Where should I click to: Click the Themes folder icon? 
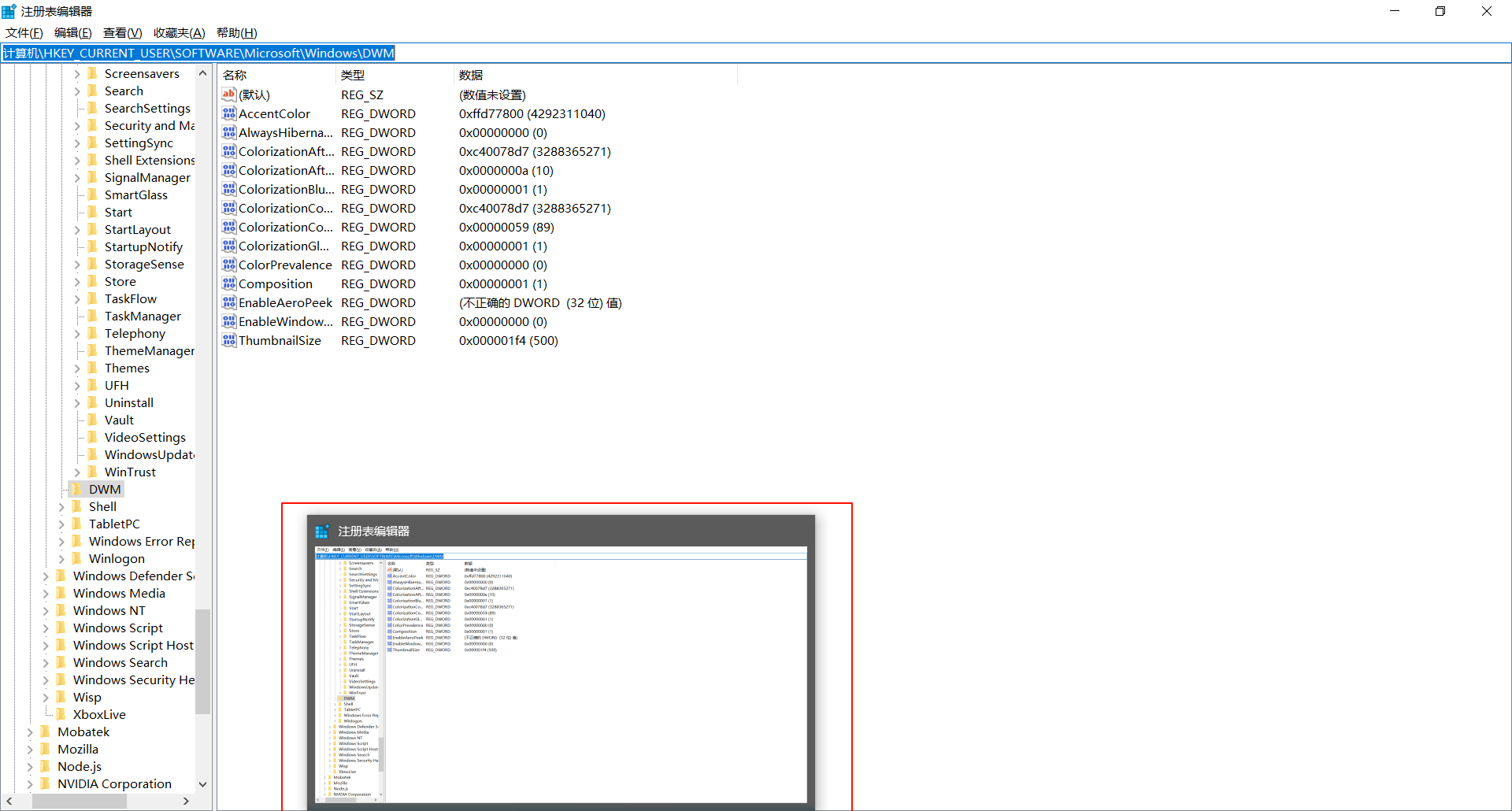(x=93, y=368)
